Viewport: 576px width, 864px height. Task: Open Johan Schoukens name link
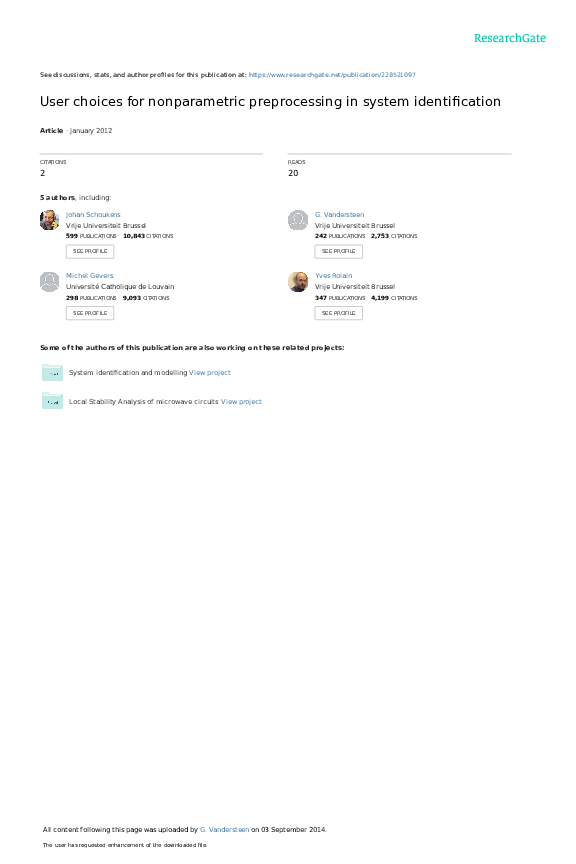click(93, 214)
